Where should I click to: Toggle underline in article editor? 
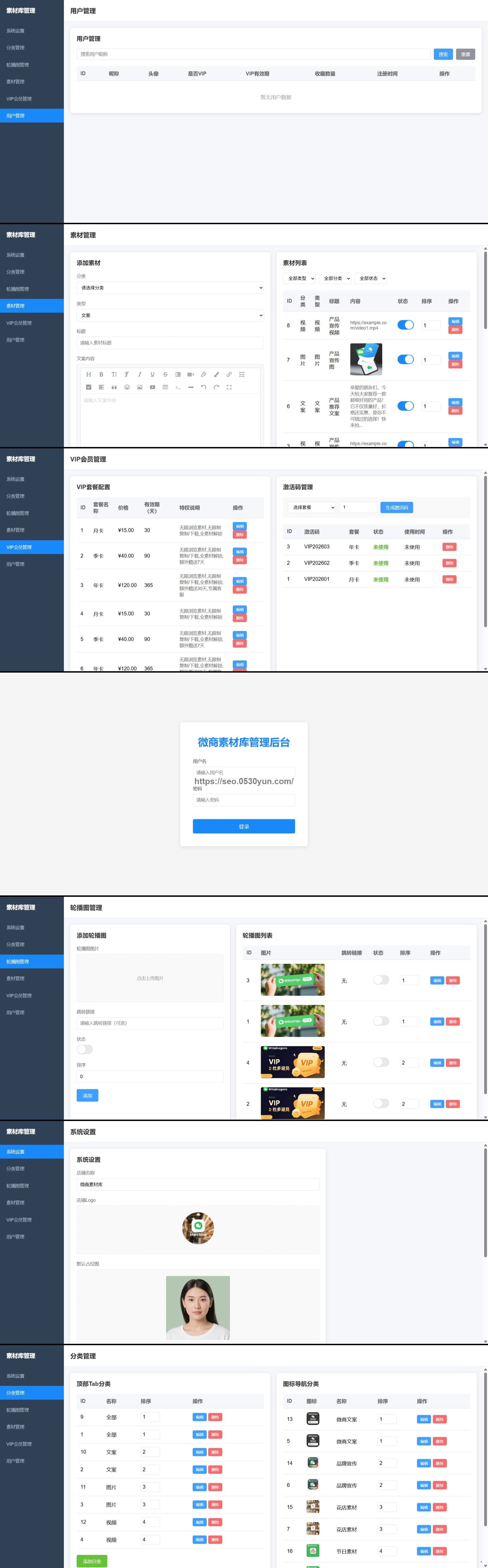pos(152,374)
